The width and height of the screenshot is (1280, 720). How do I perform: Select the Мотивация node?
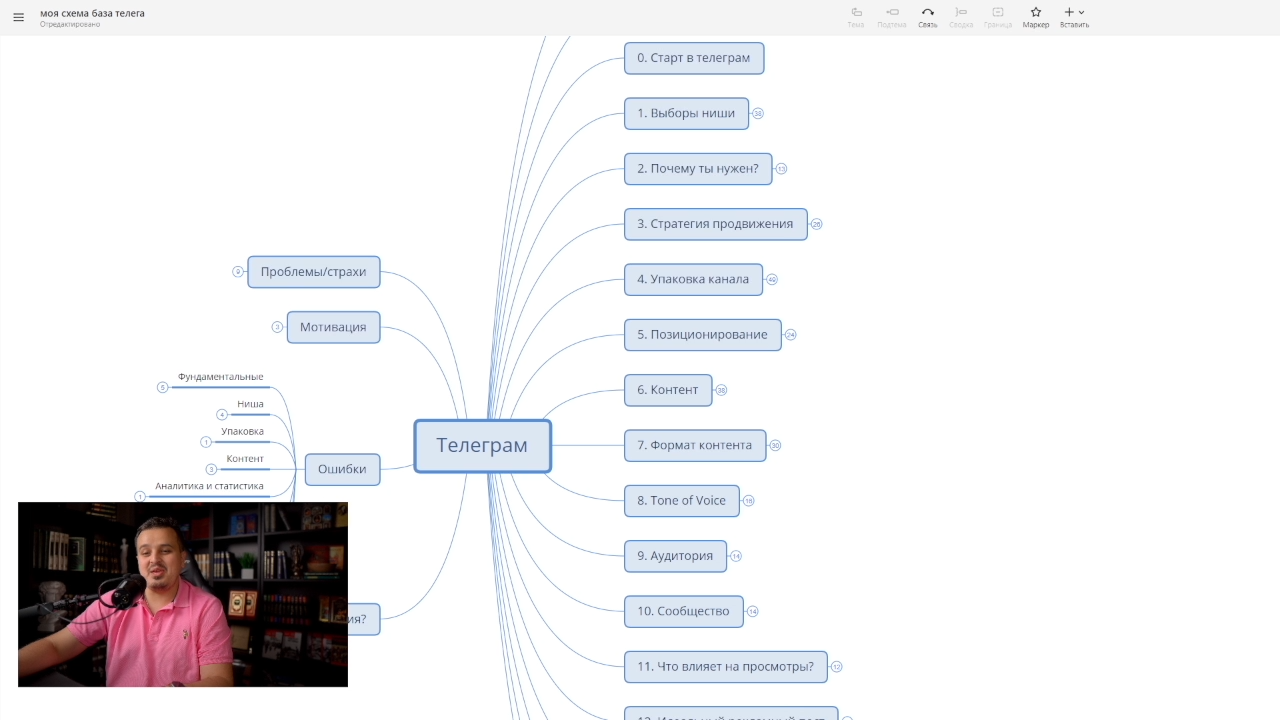click(333, 327)
